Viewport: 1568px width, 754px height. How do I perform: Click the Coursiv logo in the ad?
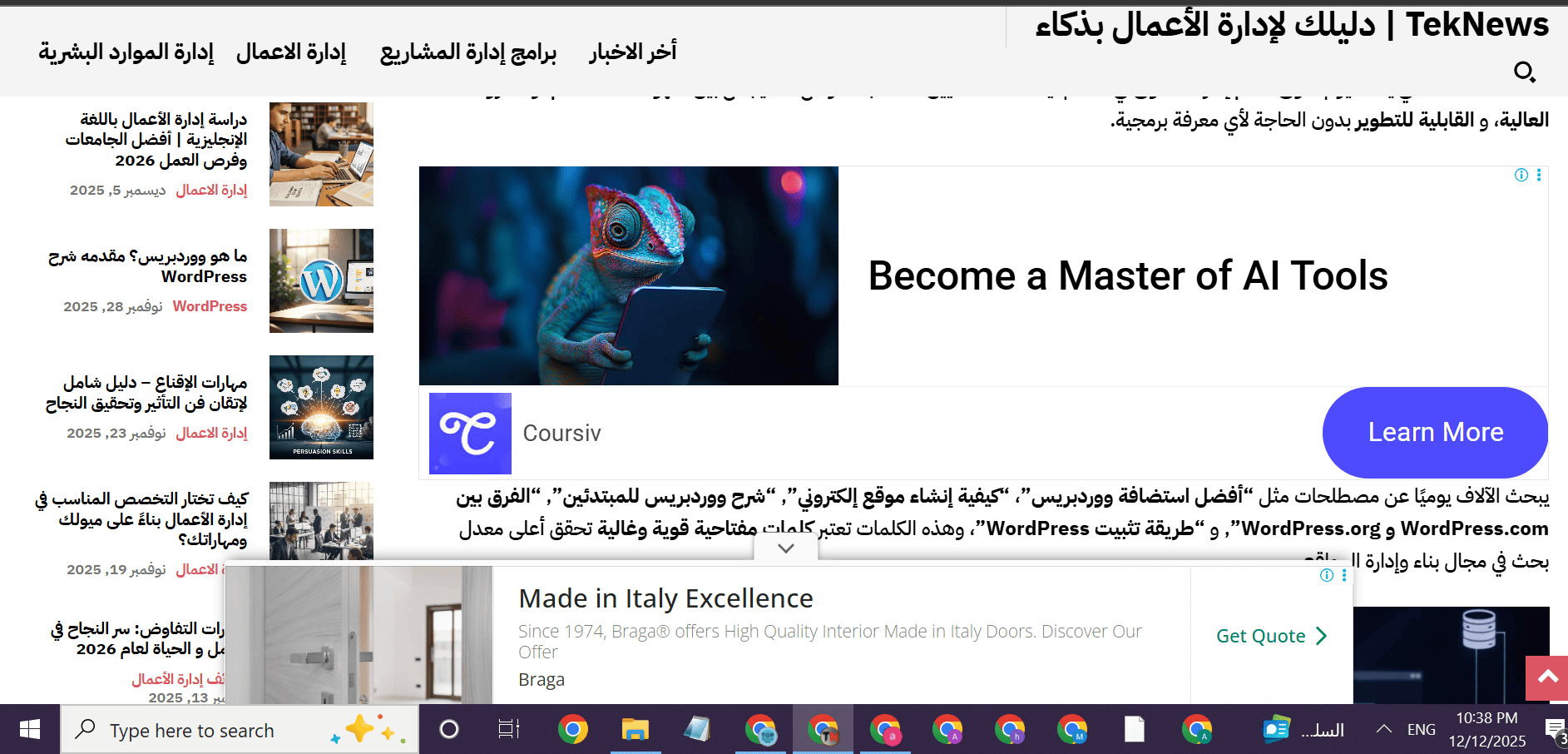(470, 434)
